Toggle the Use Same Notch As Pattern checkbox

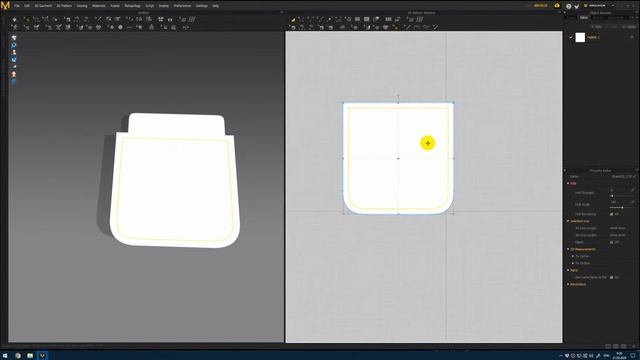pos(611,277)
